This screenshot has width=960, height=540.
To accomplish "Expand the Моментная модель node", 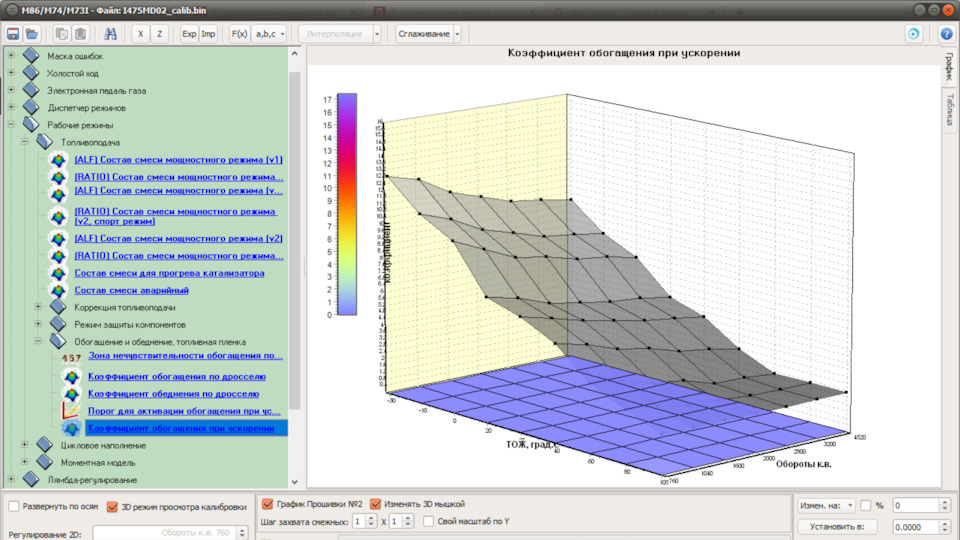I will pyautogui.click(x=24, y=462).
